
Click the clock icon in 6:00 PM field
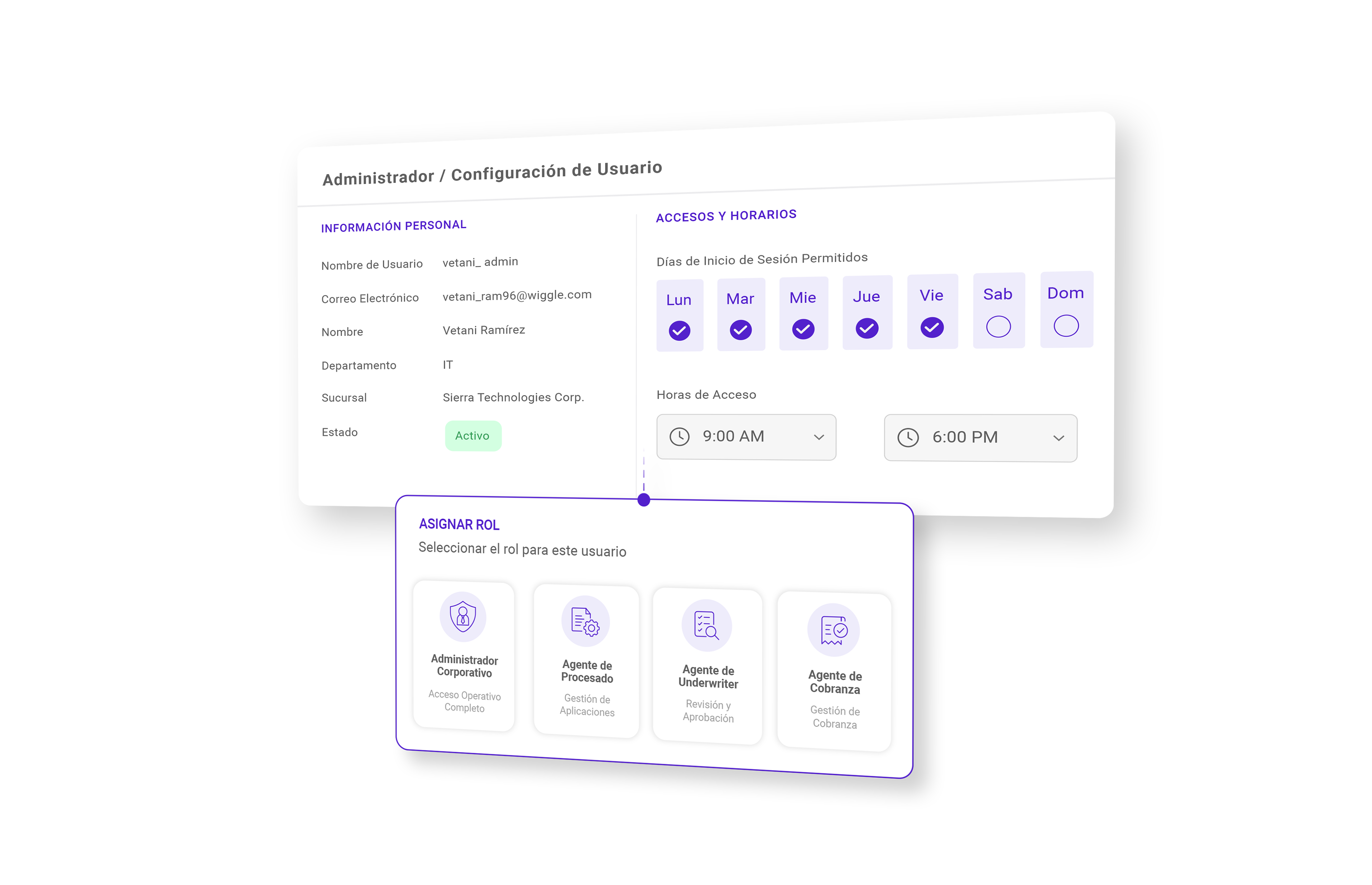(908, 437)
